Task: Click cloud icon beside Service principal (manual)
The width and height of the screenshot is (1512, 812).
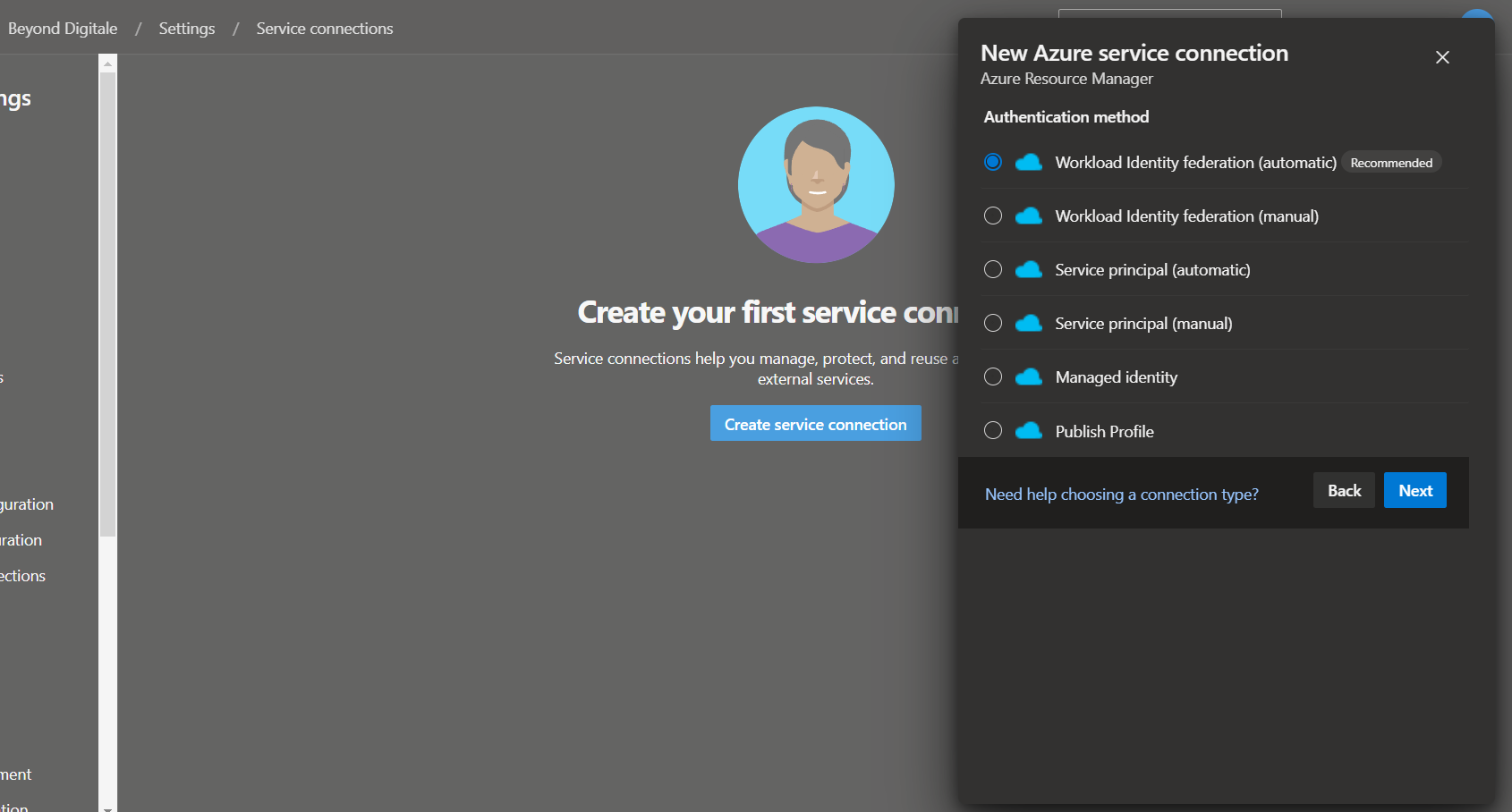Action: [x=1029, y=323]
